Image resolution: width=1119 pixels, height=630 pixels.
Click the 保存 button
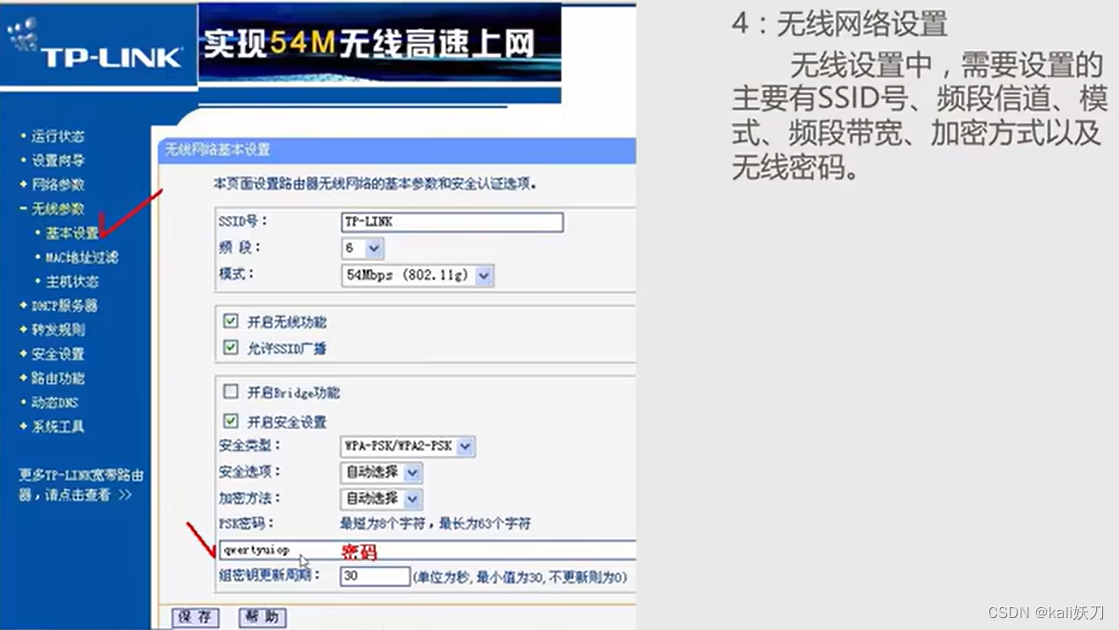(x=196, y=617)
